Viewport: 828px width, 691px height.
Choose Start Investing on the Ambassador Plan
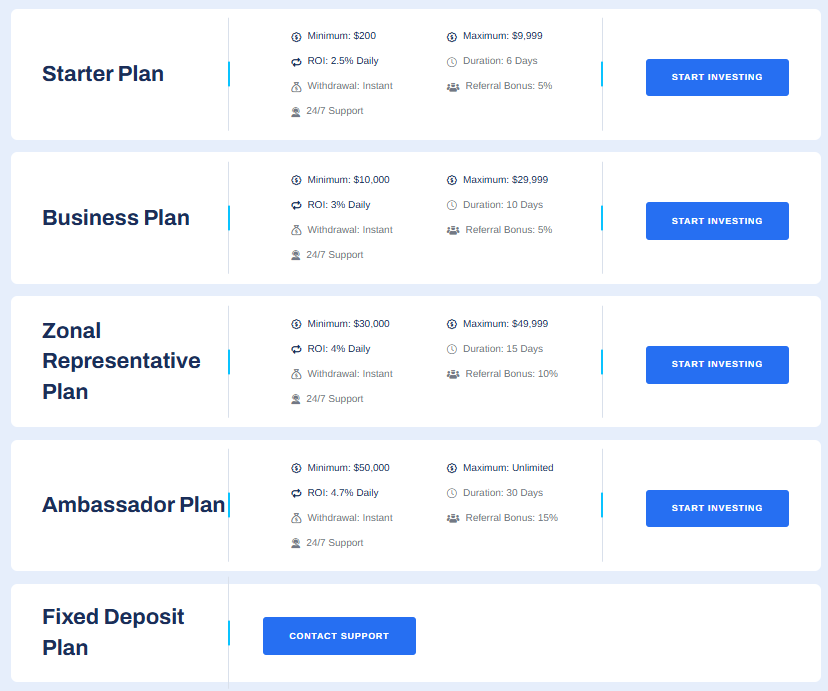click(717, 508)
